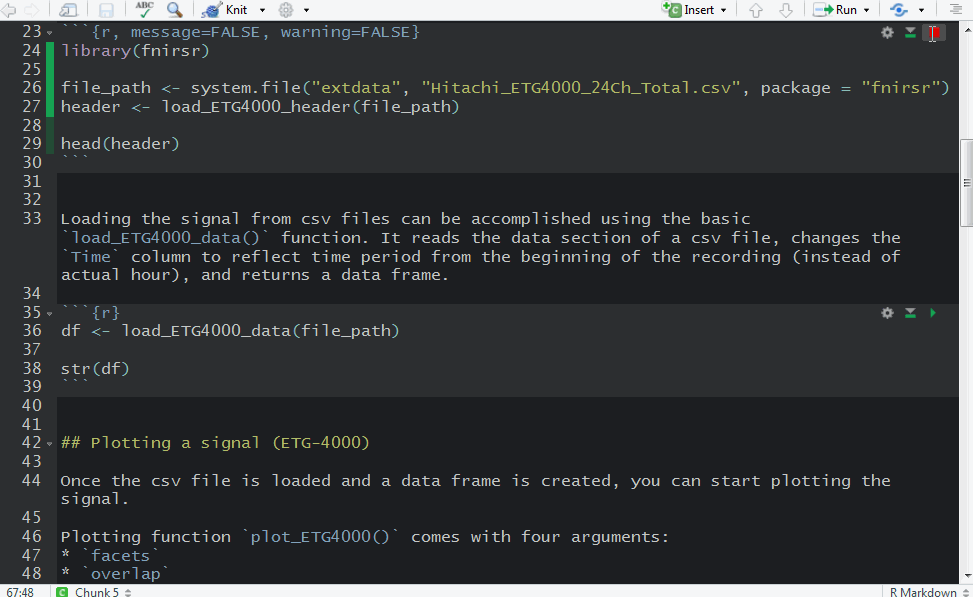Open Run options dropdown arrow
The height and width of the screenshot is (597, 973).
(867, 10)
